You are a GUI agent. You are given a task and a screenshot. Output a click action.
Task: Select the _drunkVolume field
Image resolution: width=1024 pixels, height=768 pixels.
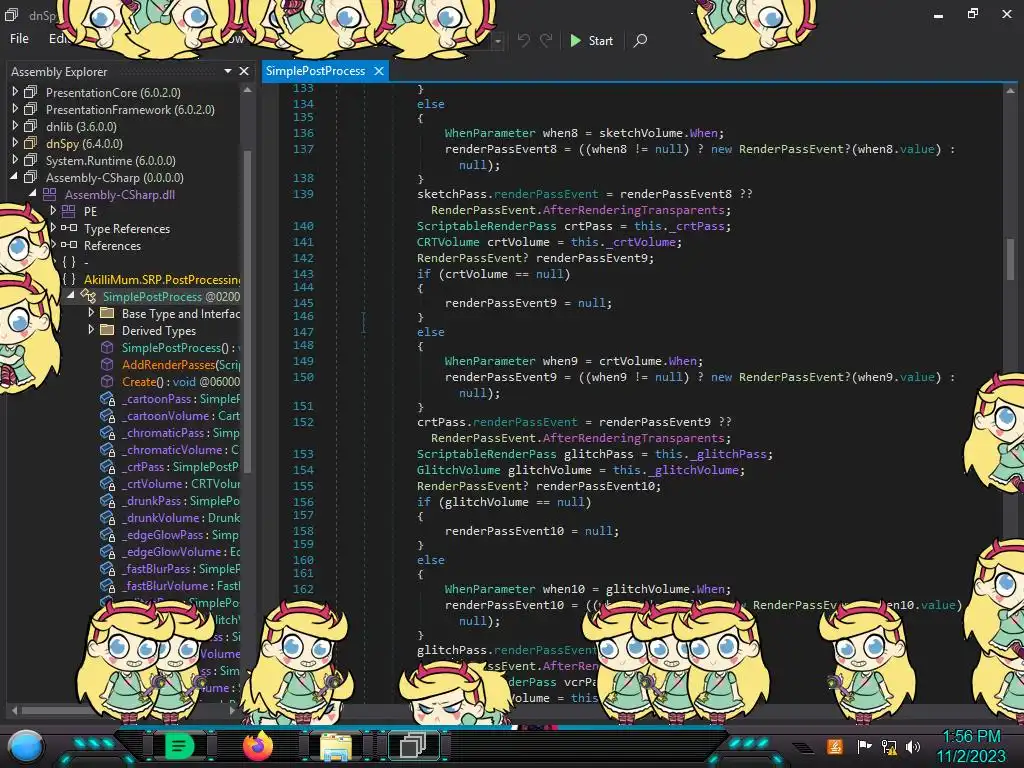tap(181, 517)
